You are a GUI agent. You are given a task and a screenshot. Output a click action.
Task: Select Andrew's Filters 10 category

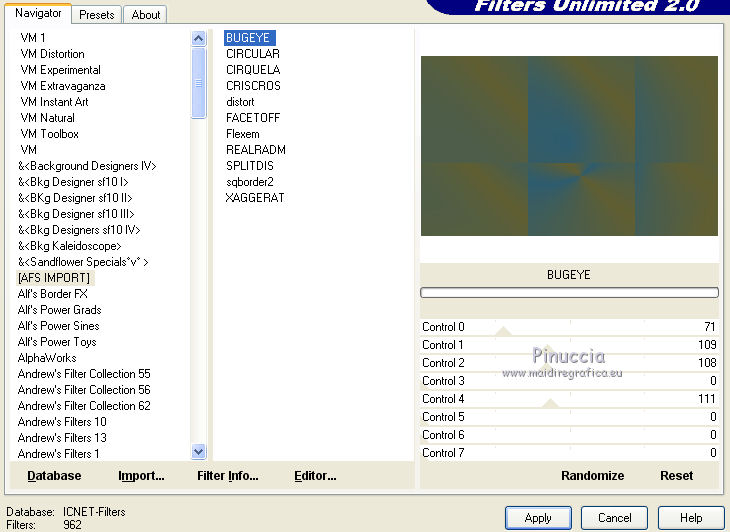tap(62, 421)
